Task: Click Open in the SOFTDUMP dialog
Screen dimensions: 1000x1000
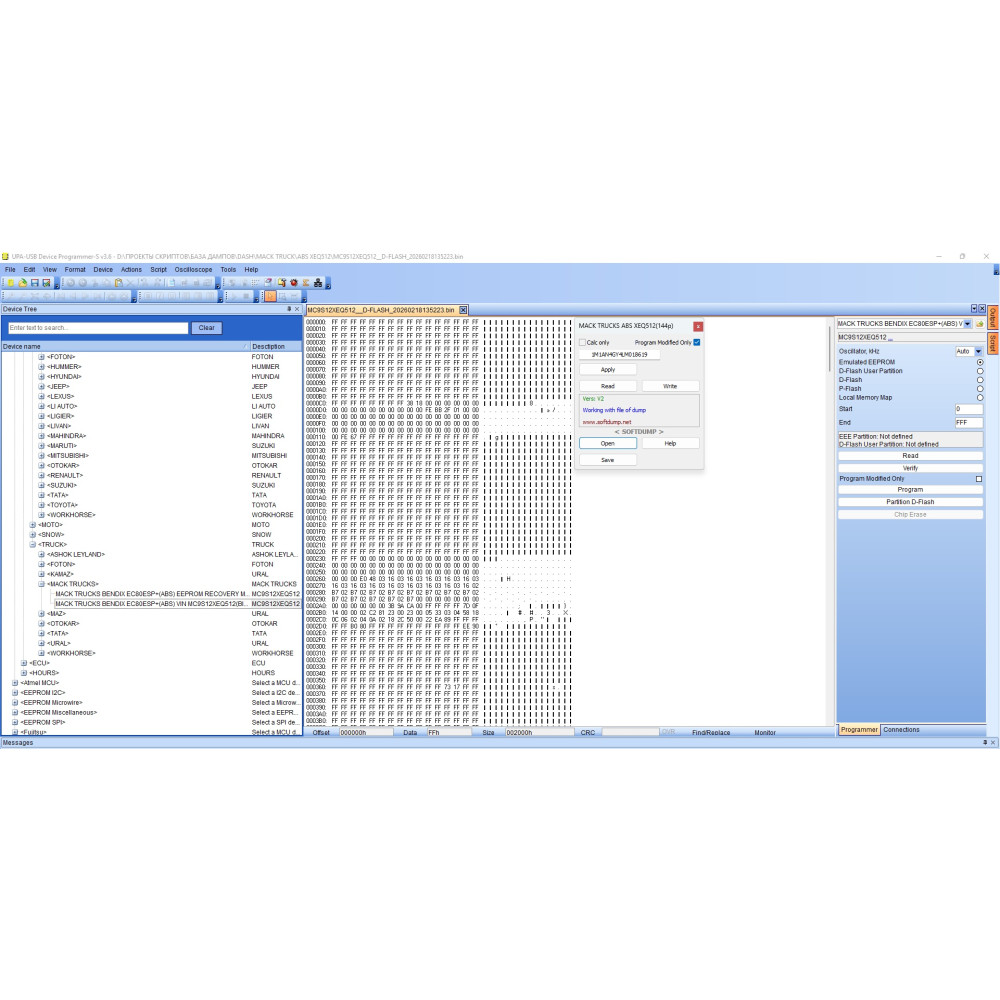Action: [x=608, y=444]
